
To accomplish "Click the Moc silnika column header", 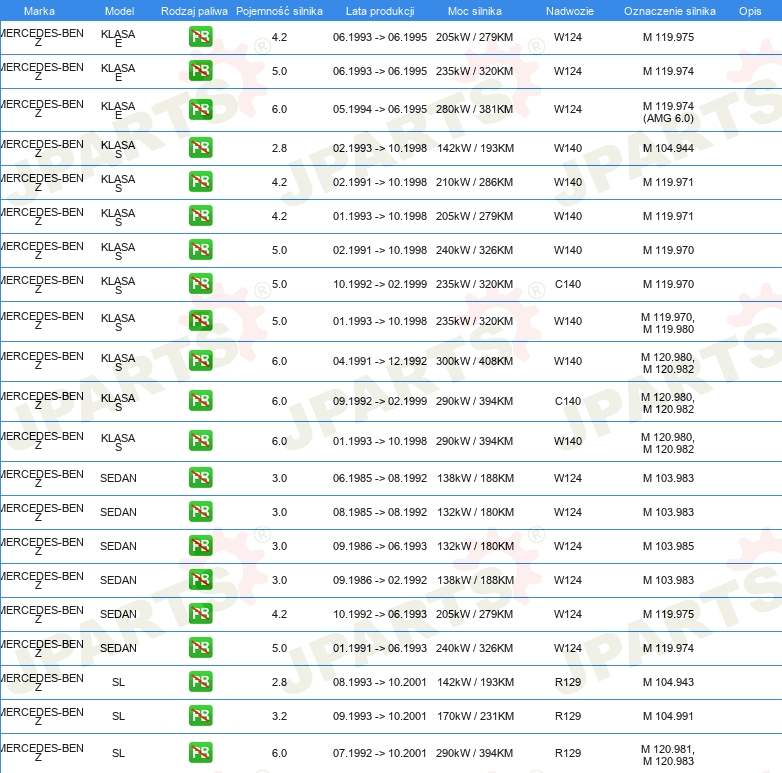I will [x=475, y=11].
